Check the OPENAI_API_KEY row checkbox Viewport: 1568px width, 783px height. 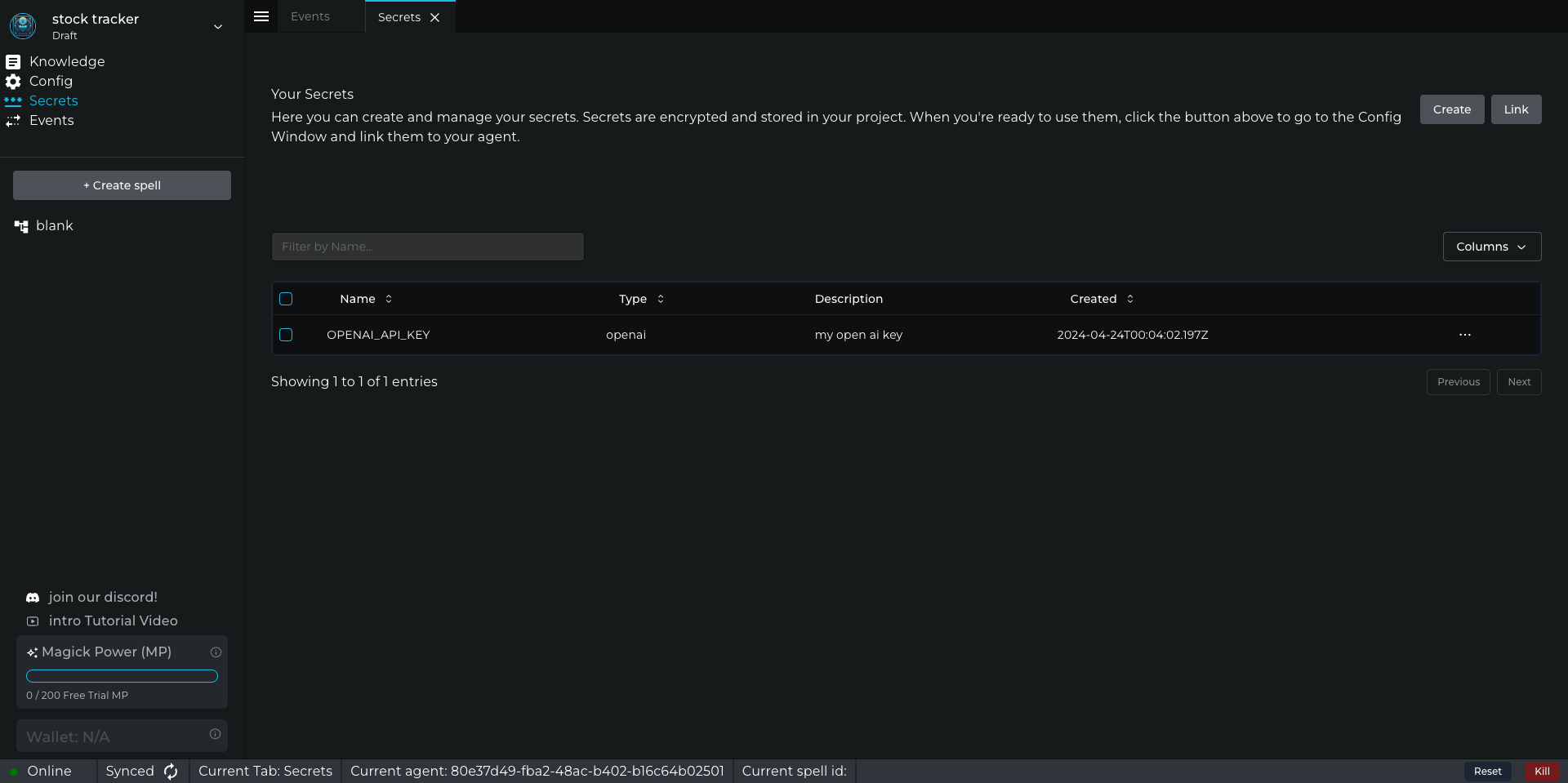pos(286,335)
